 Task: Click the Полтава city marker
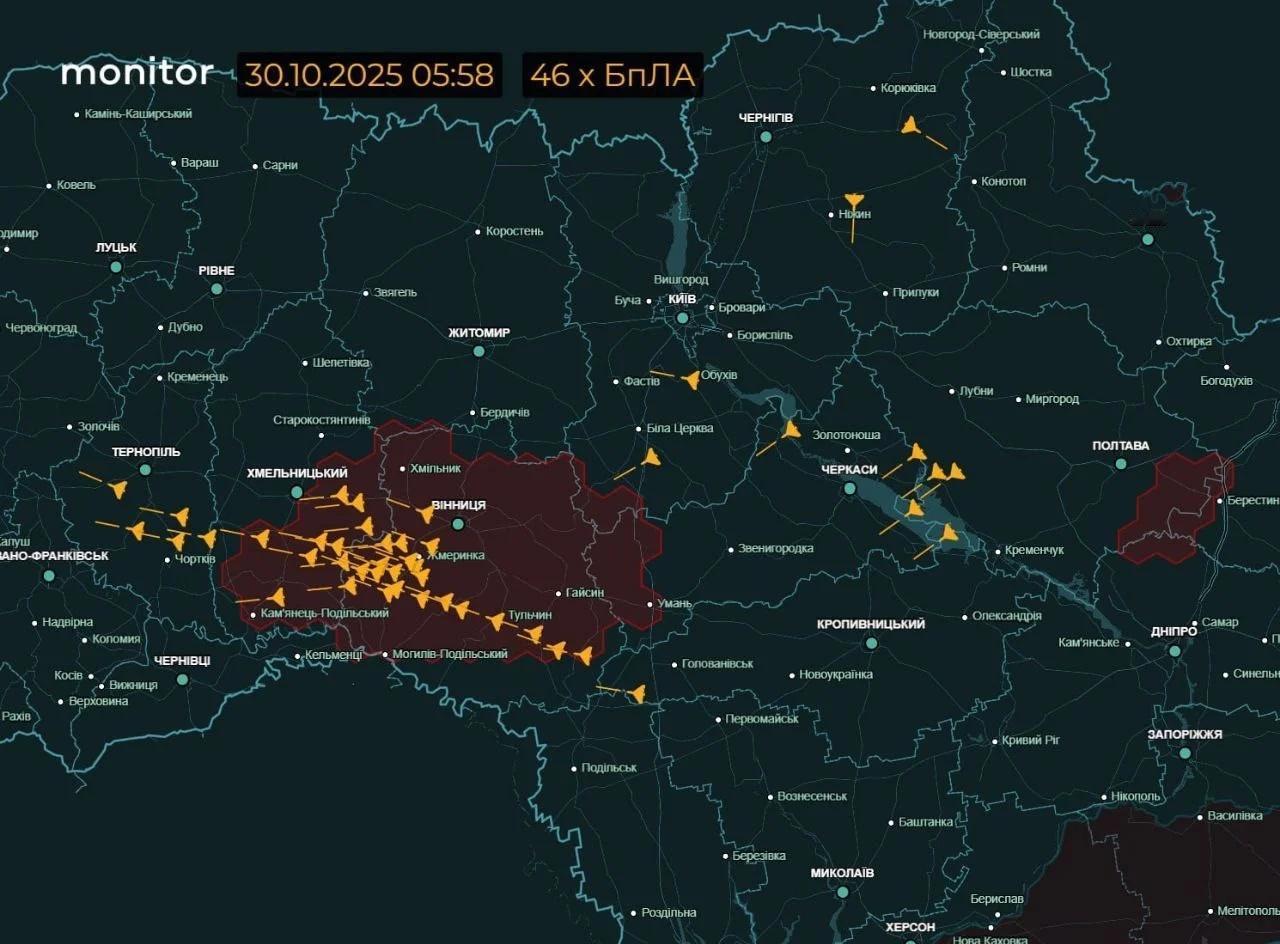1121,464
